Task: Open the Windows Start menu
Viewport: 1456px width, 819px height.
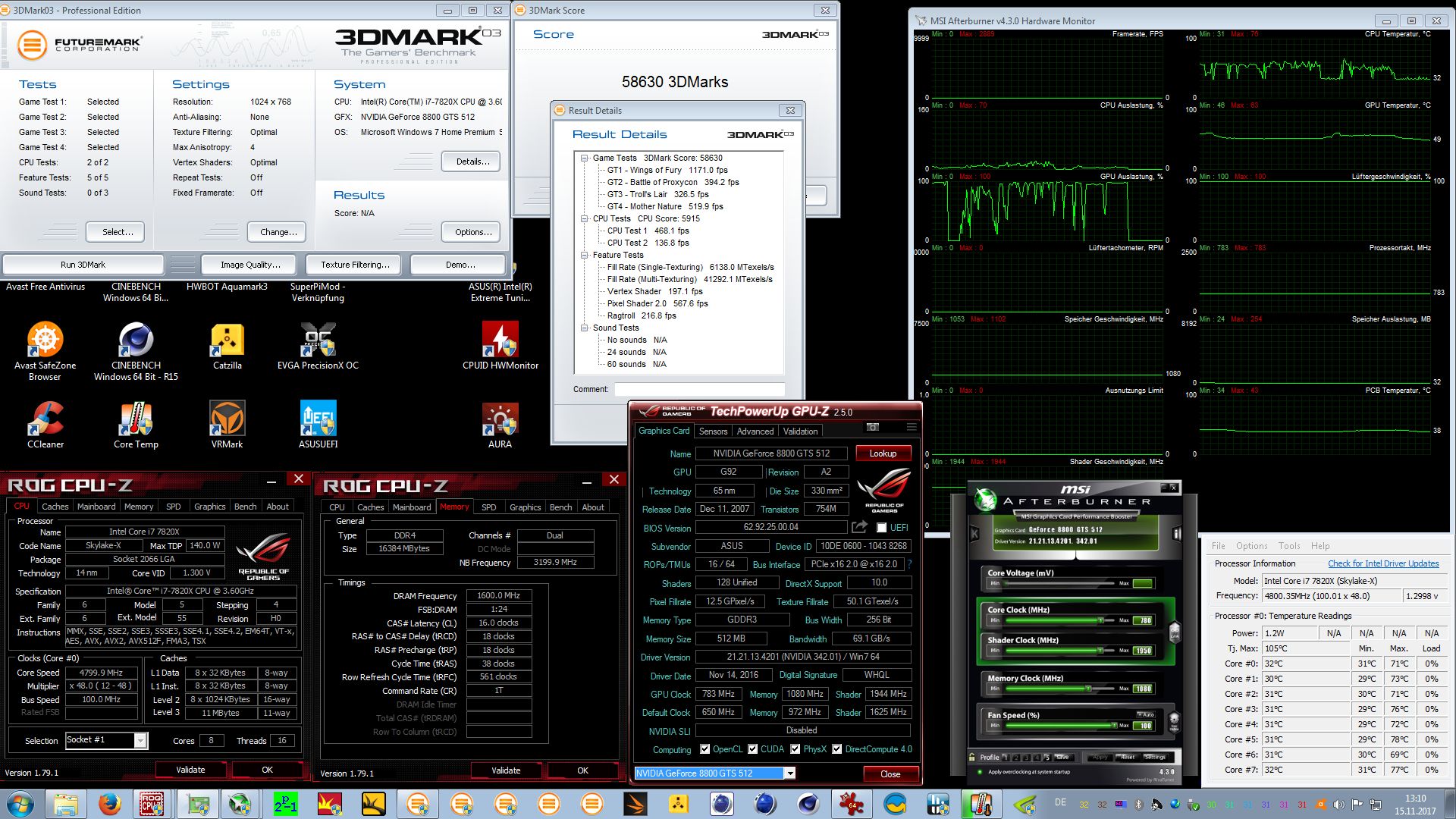Action: coord(20,804)
